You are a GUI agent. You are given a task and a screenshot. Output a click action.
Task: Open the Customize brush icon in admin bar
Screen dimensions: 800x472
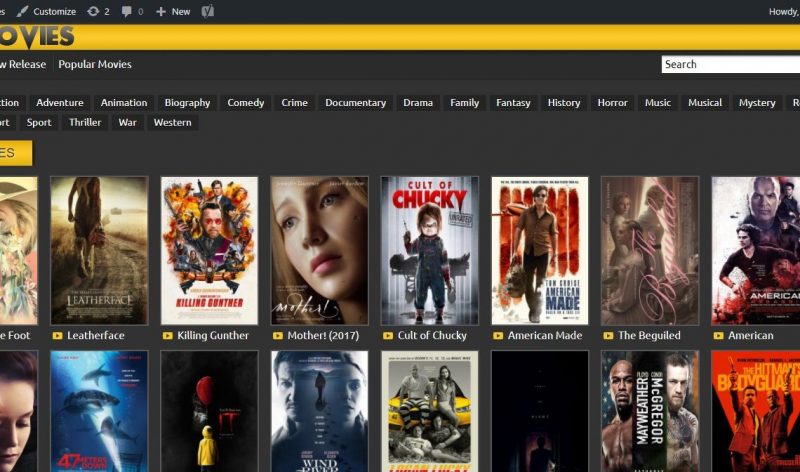22,11
